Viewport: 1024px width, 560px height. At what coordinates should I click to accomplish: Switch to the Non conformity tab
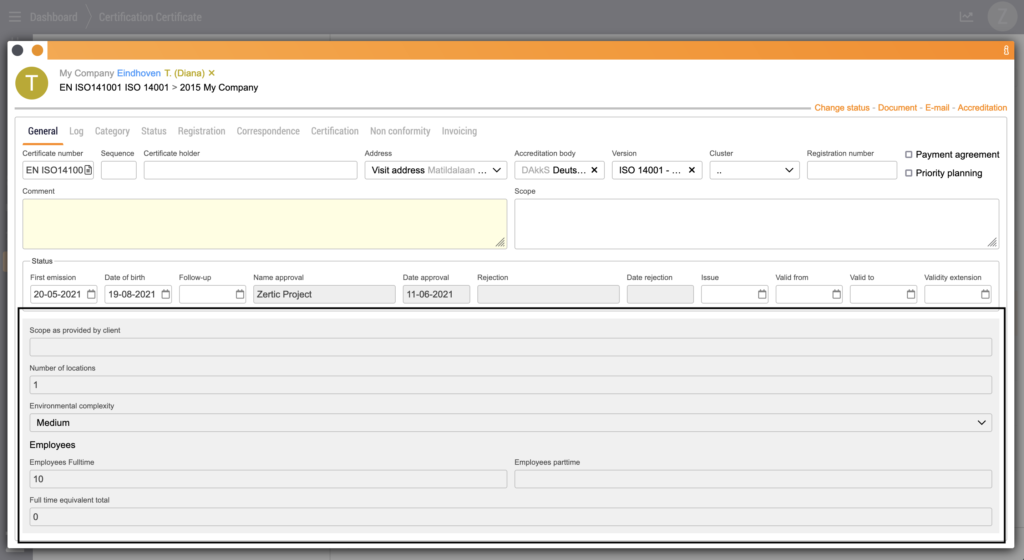(x=400, y=131)
